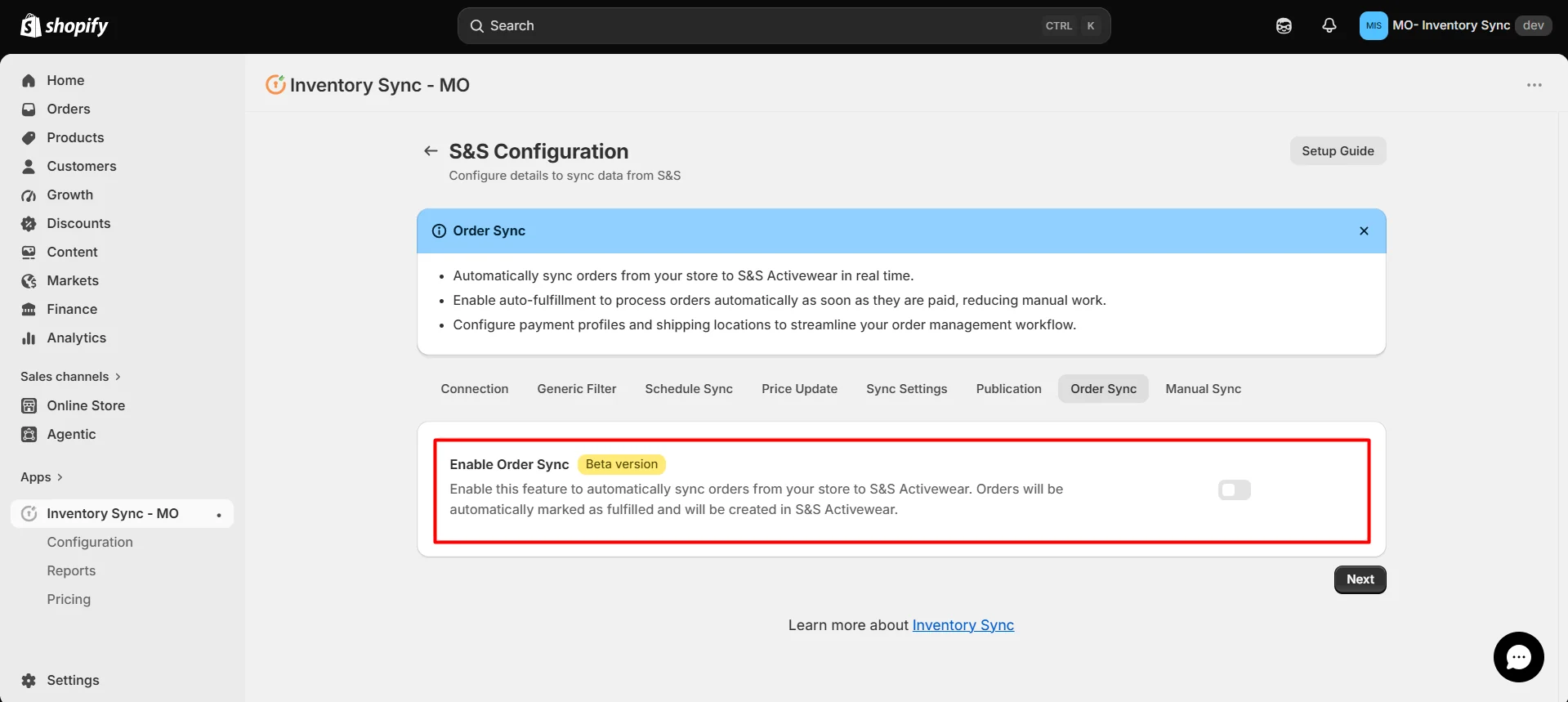Switch to the Generic Filter tab

pyautogui.click(x=577, y=389)
